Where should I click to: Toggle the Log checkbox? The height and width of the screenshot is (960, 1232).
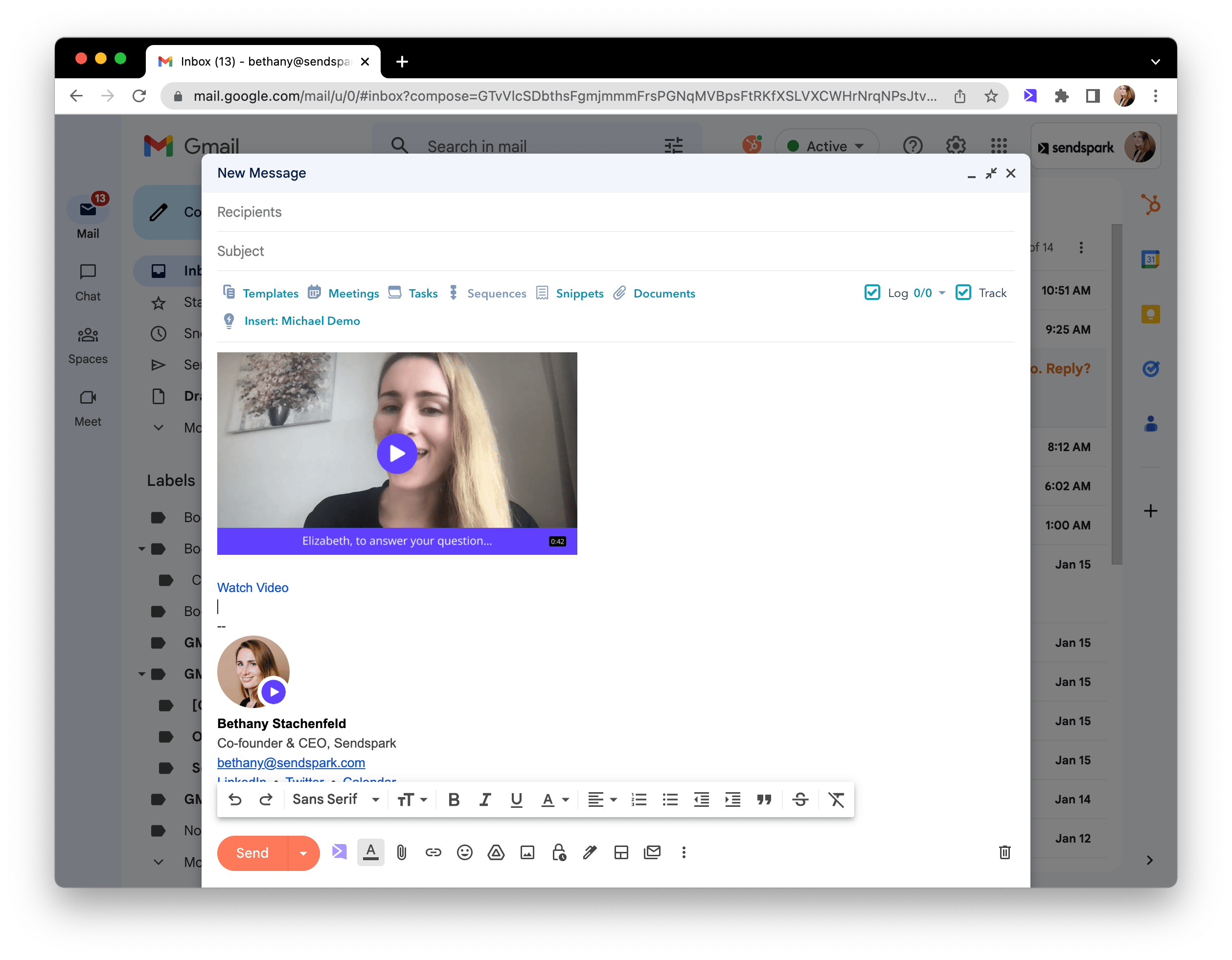[x=871, y=292]
